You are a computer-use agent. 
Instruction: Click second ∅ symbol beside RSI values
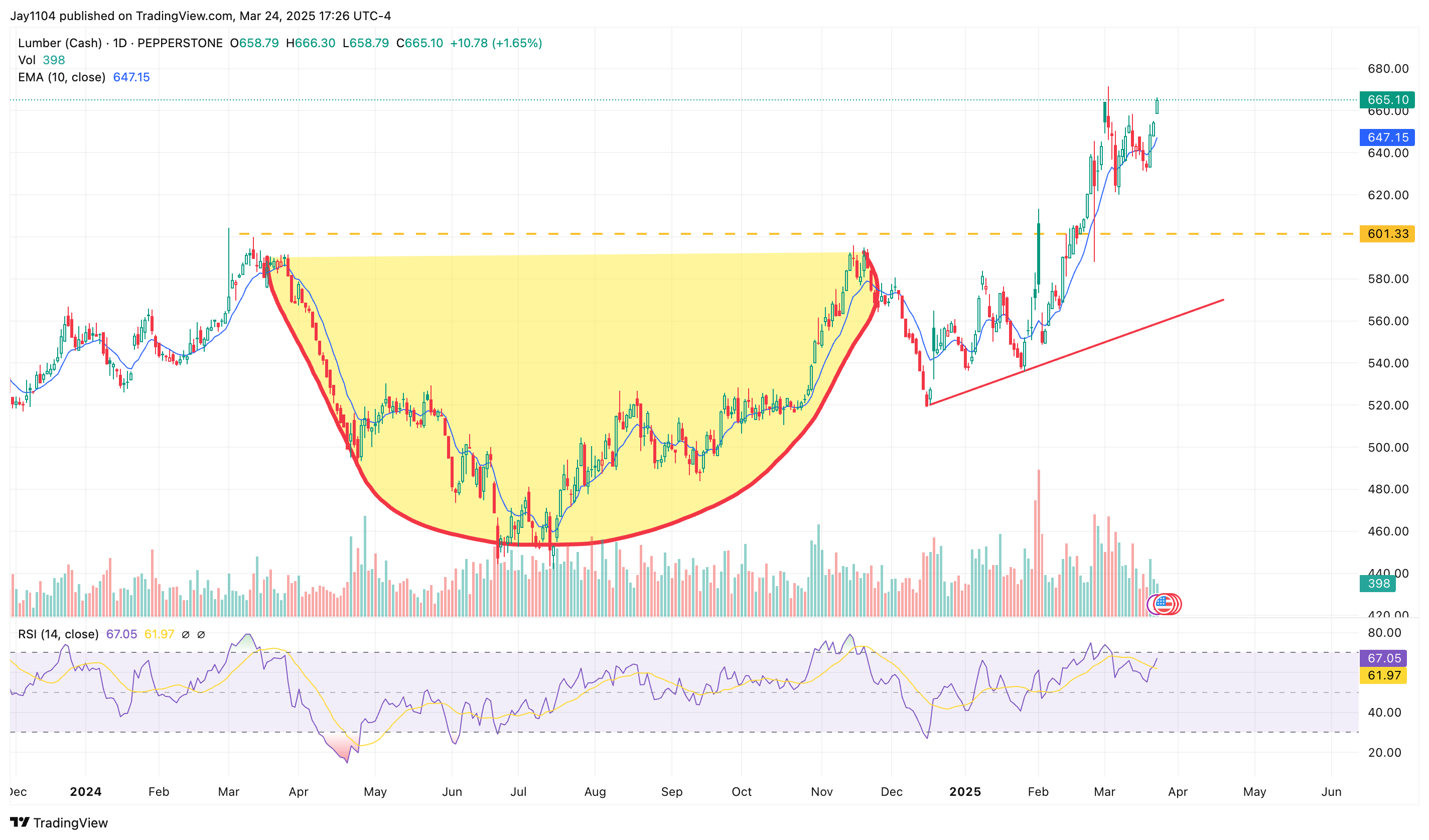pos(201,635)
